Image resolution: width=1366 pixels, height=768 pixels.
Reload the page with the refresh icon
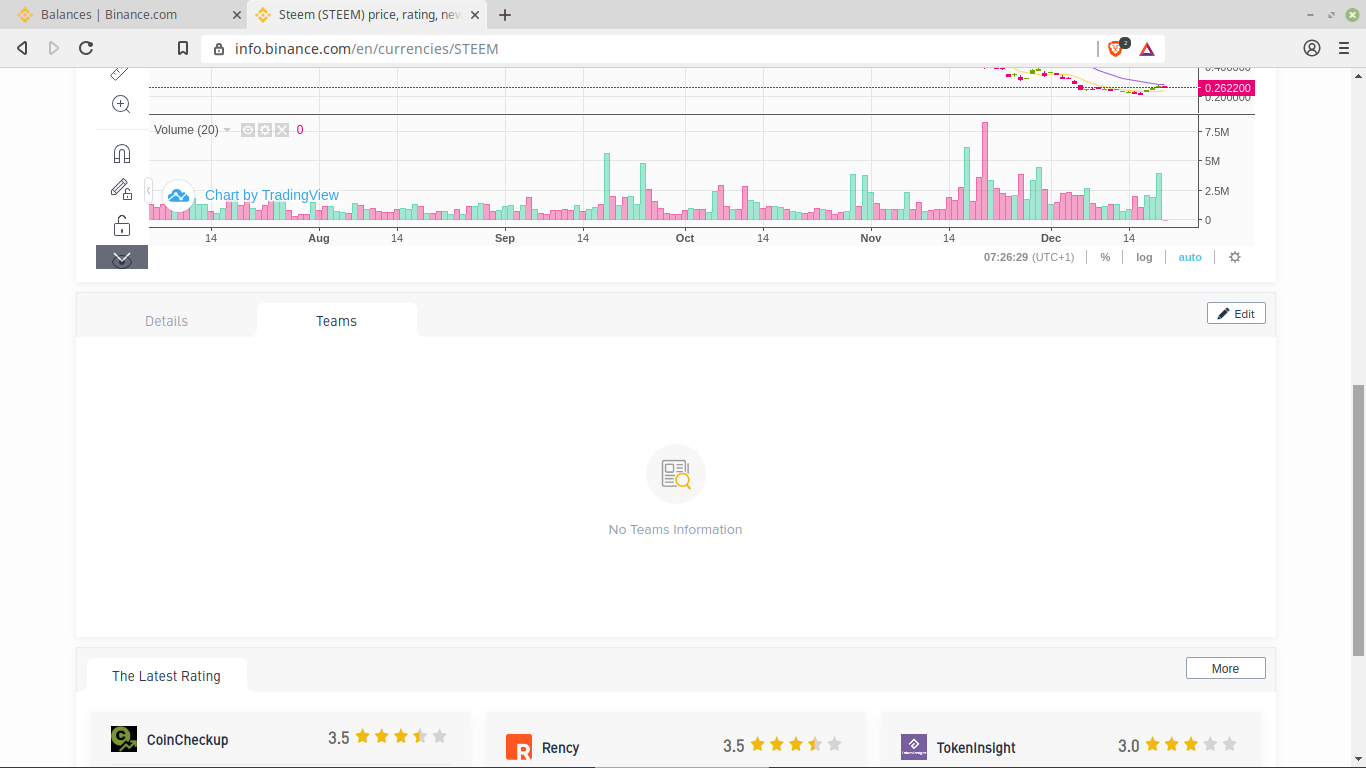pos(86,48)
